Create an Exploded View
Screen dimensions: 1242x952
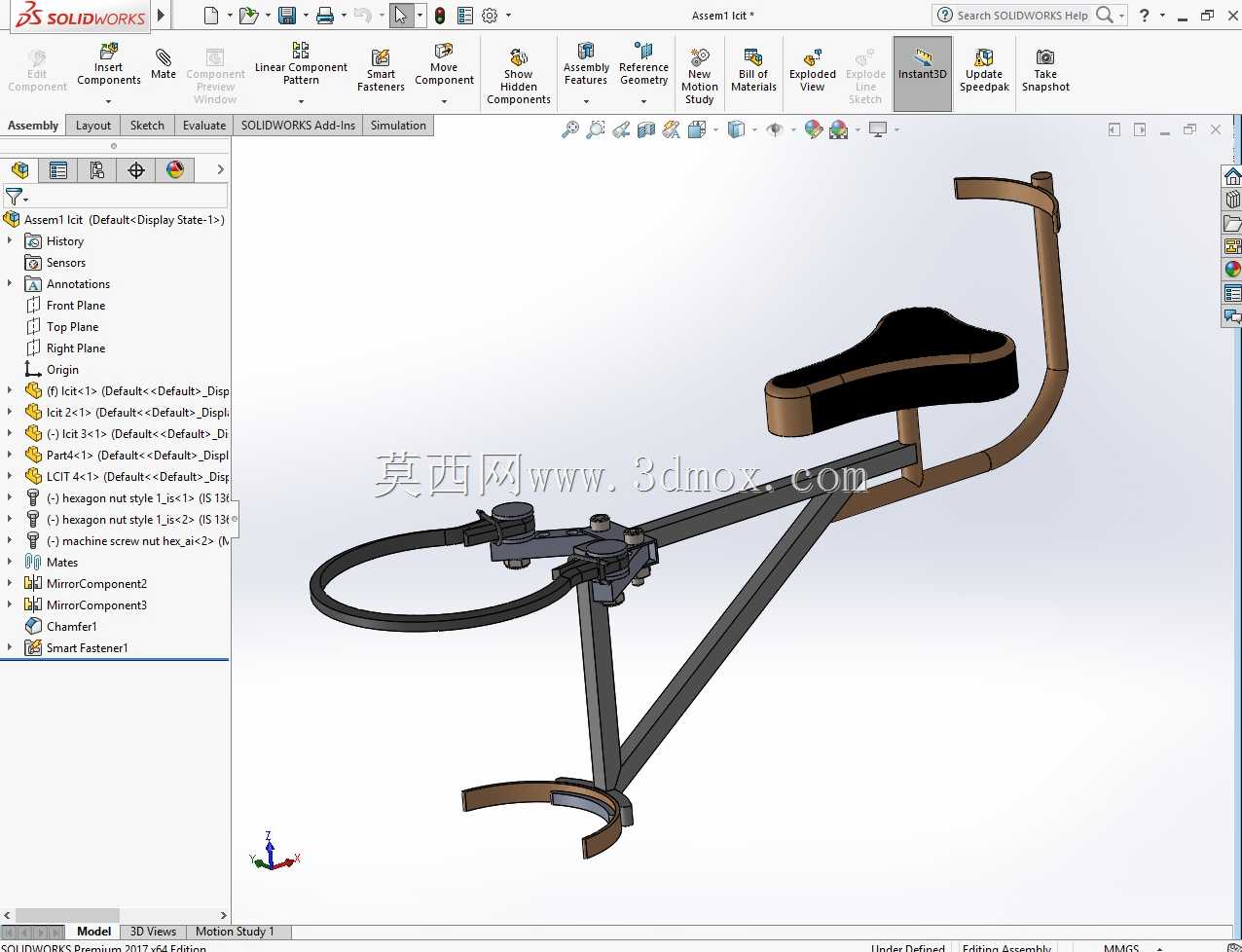813,70
